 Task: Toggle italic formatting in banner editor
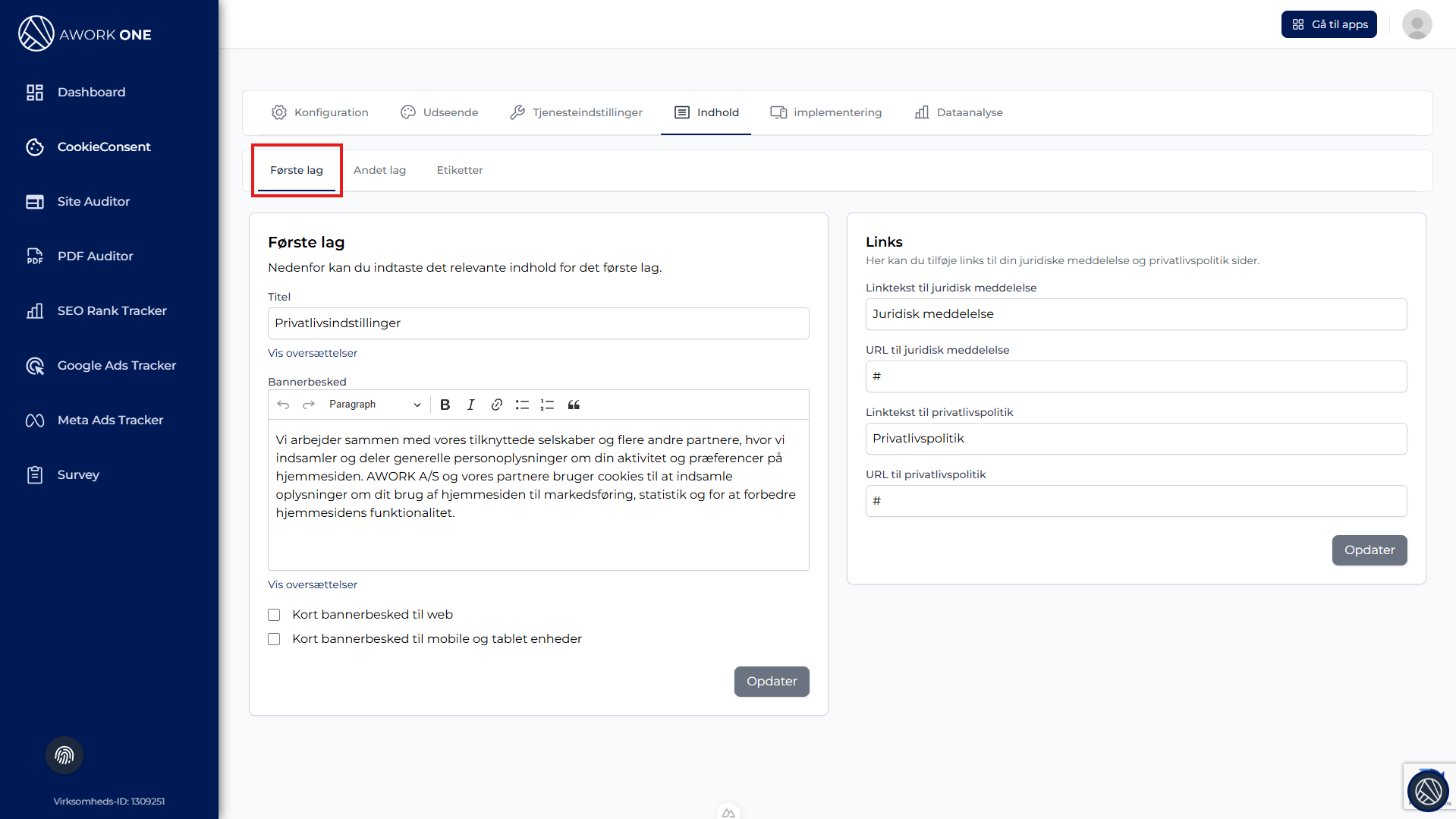pyautogui.click(x=471, y=405)
